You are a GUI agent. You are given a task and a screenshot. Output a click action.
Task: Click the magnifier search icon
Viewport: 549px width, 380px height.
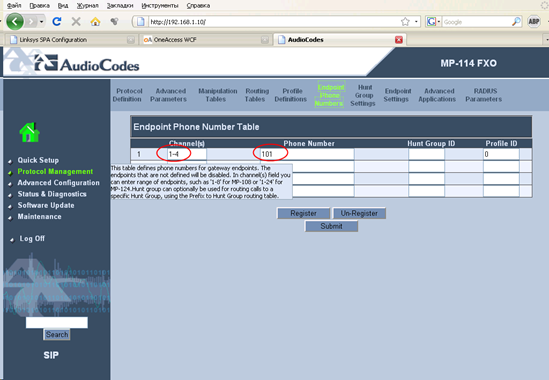click(516, 22)
